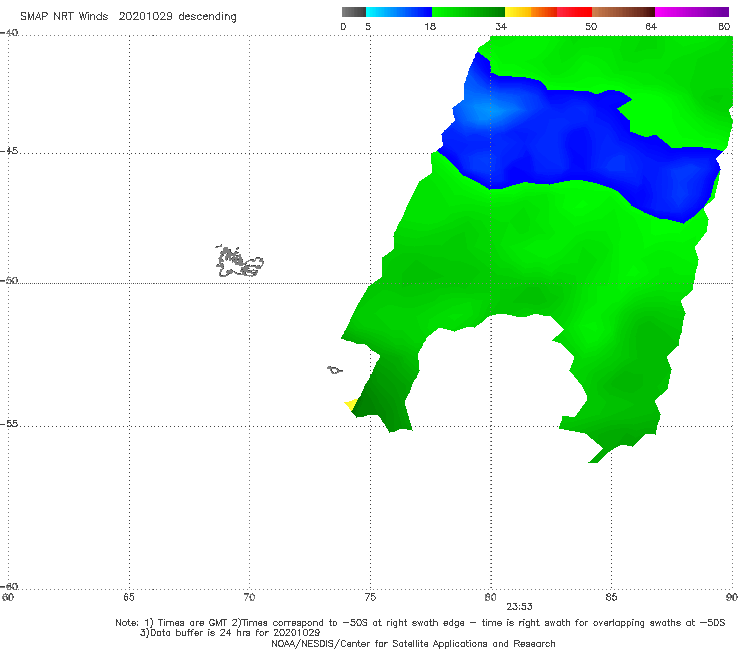Click the color bar label '18'

[x=430, y=26]
